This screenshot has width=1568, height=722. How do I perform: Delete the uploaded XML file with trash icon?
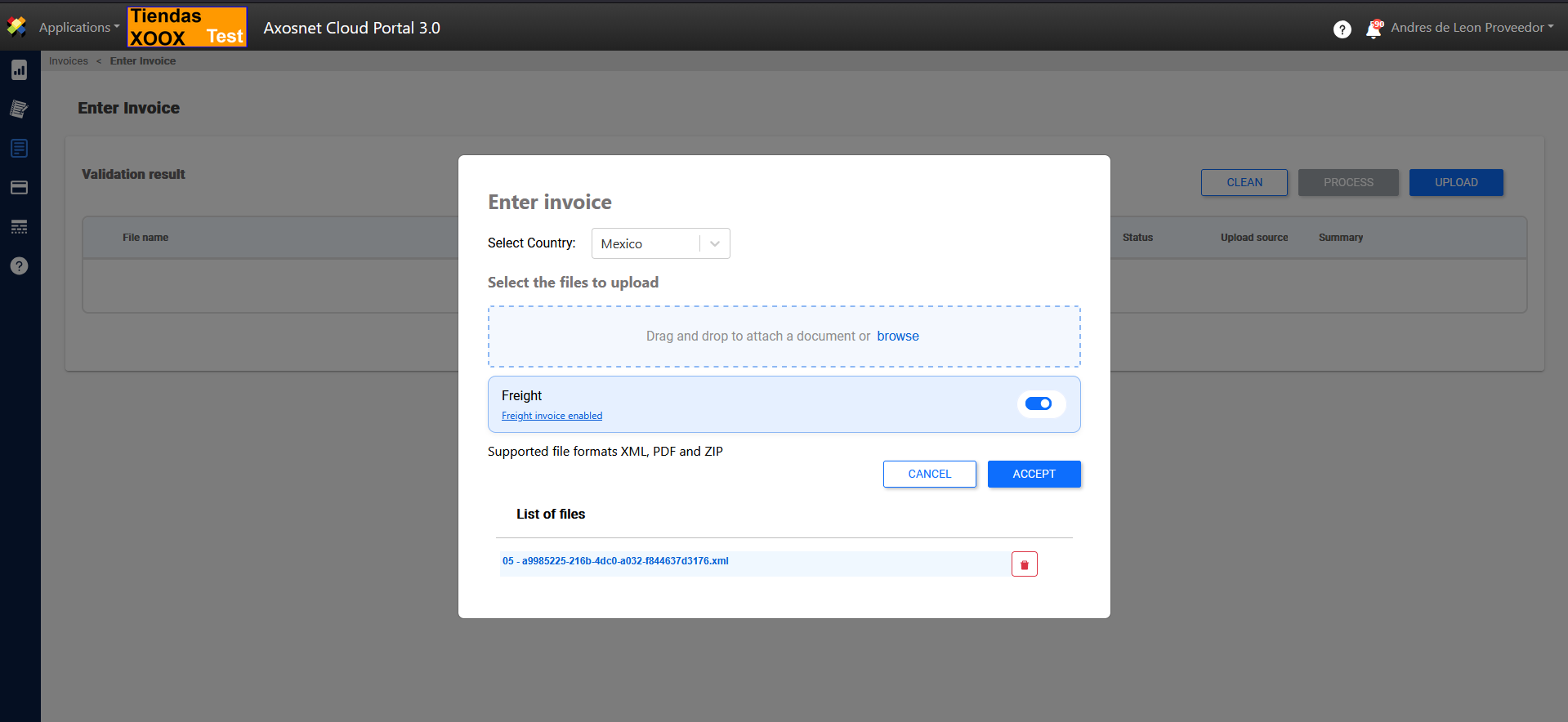pyautogui.click(x=1024, y=564)
